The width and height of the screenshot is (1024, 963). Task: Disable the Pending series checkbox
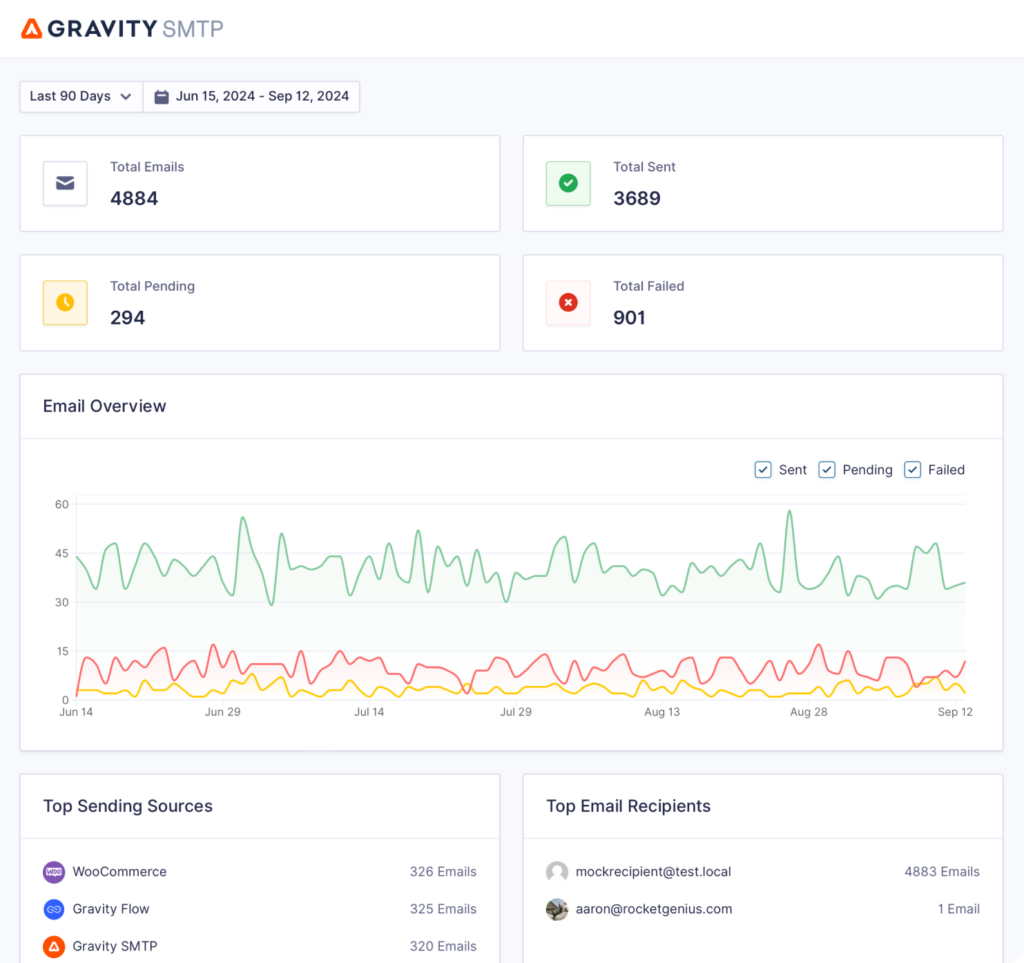[827, 469]
